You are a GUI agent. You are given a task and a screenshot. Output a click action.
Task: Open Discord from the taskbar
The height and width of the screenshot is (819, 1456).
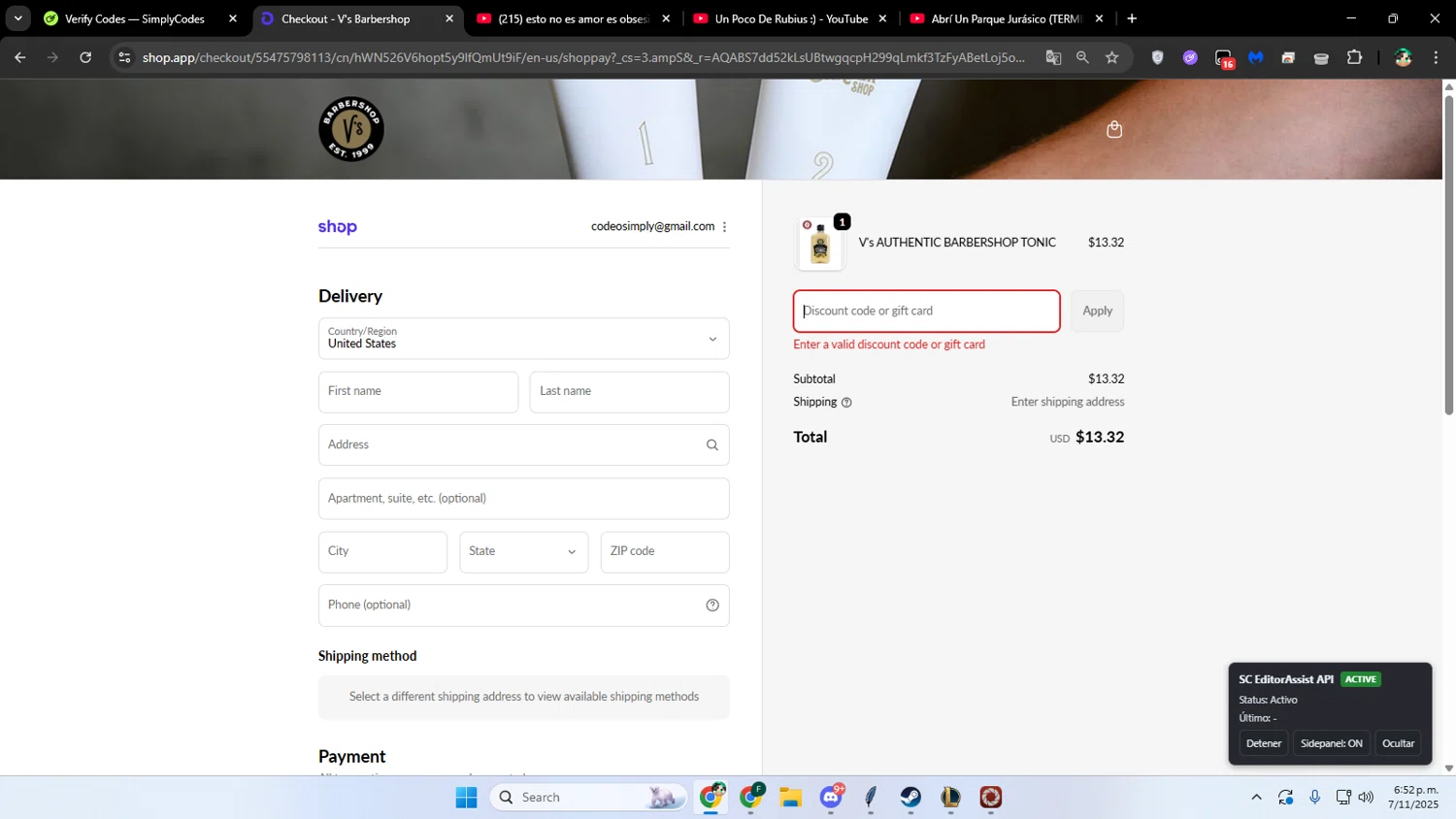pyautogui.click(x=832, y=798)
